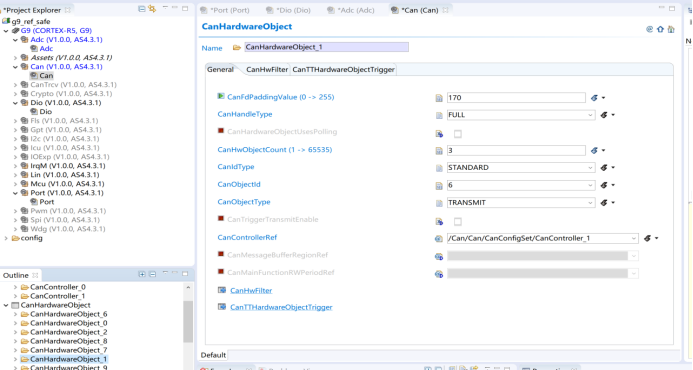This screenshot has height=370, width=693.
Task: Click the CanHwObjectCount input field
Action: [516, 151]
